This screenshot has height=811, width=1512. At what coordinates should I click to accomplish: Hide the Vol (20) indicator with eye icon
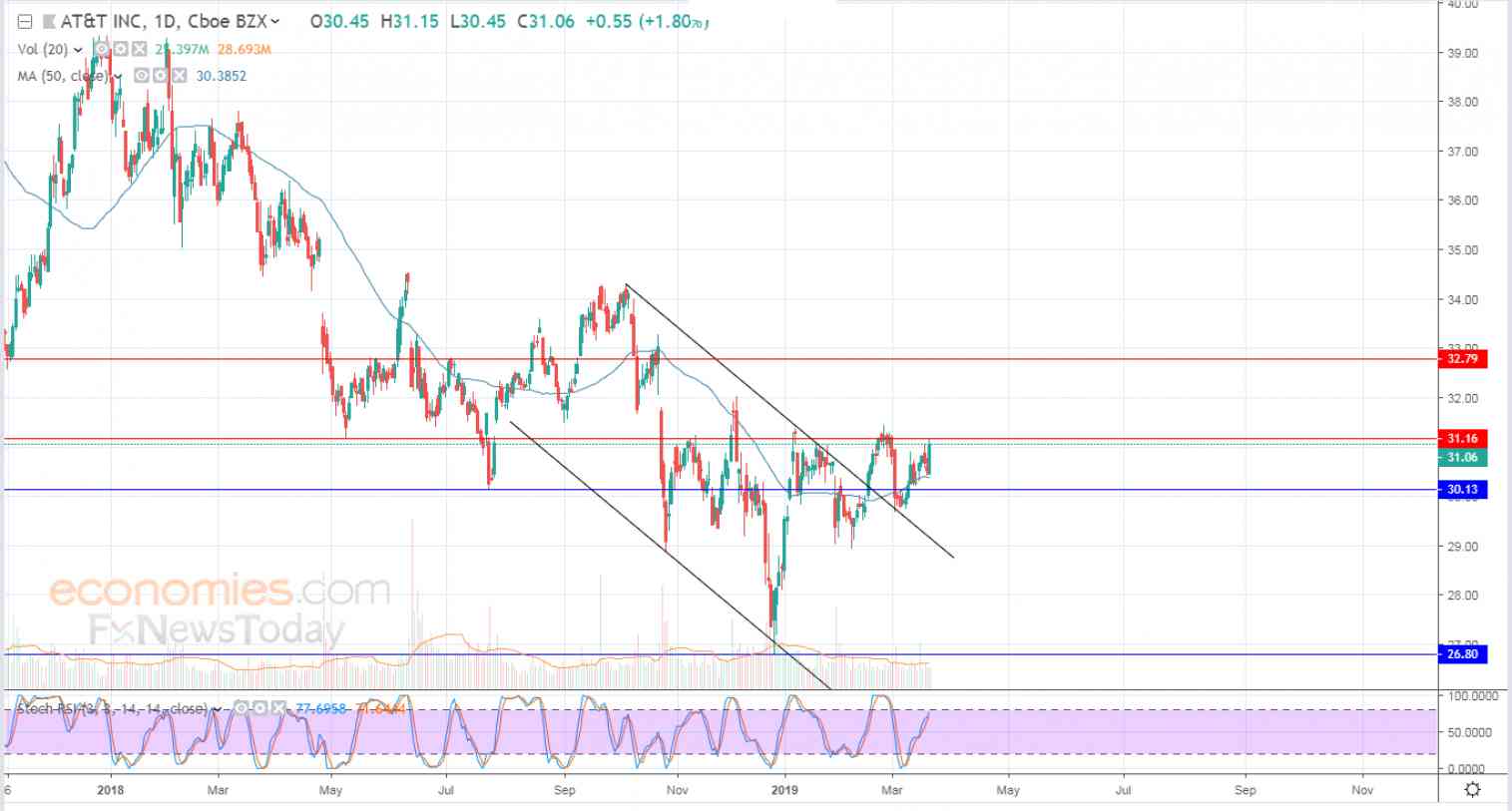pos(102,49)
